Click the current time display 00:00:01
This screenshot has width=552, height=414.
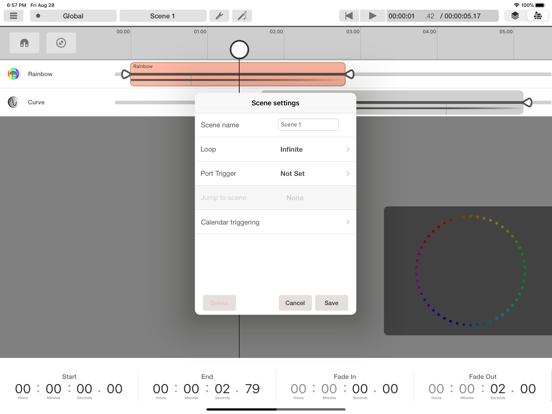[401, 16]
